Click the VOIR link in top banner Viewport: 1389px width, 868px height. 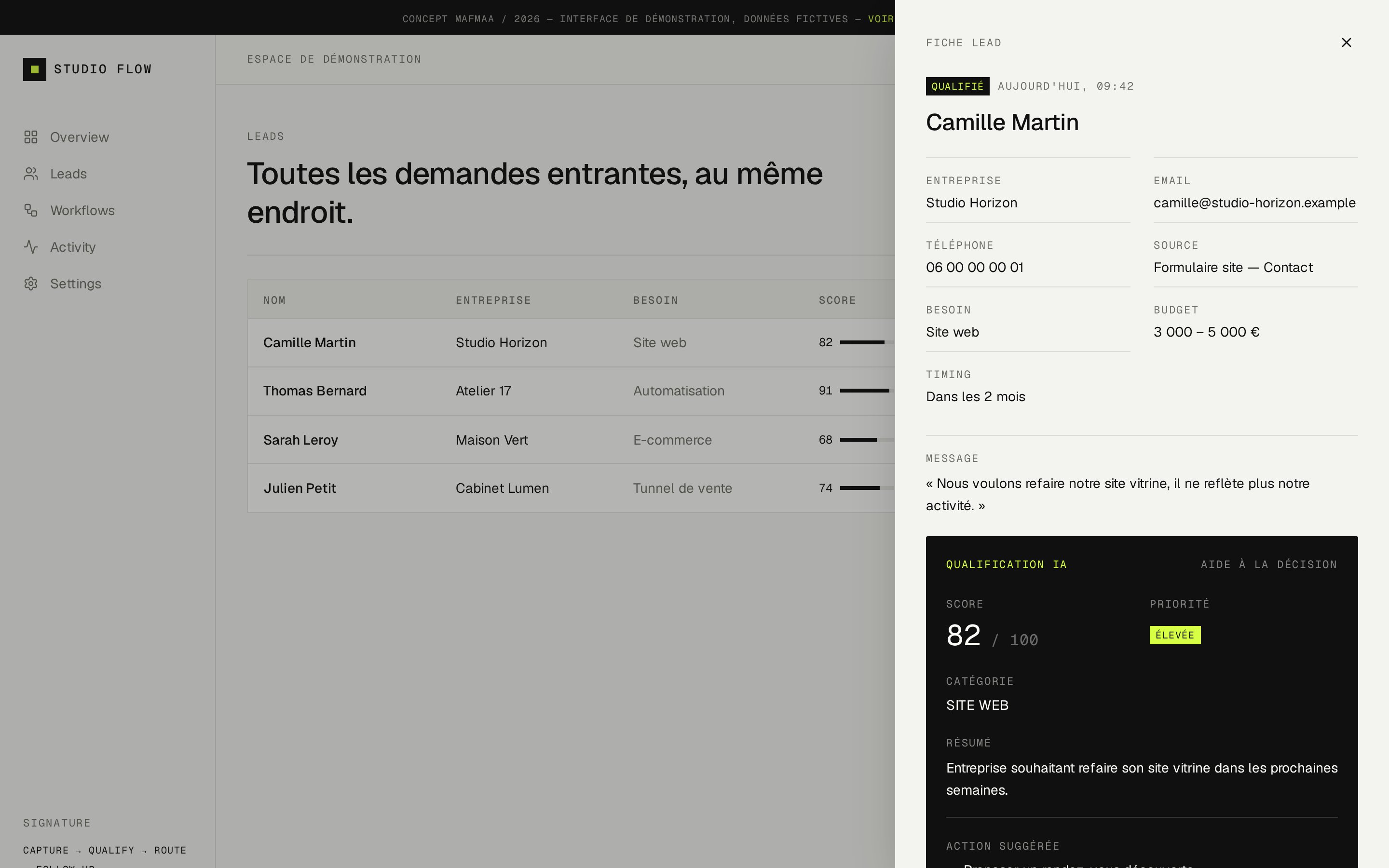tap(881, 19)
